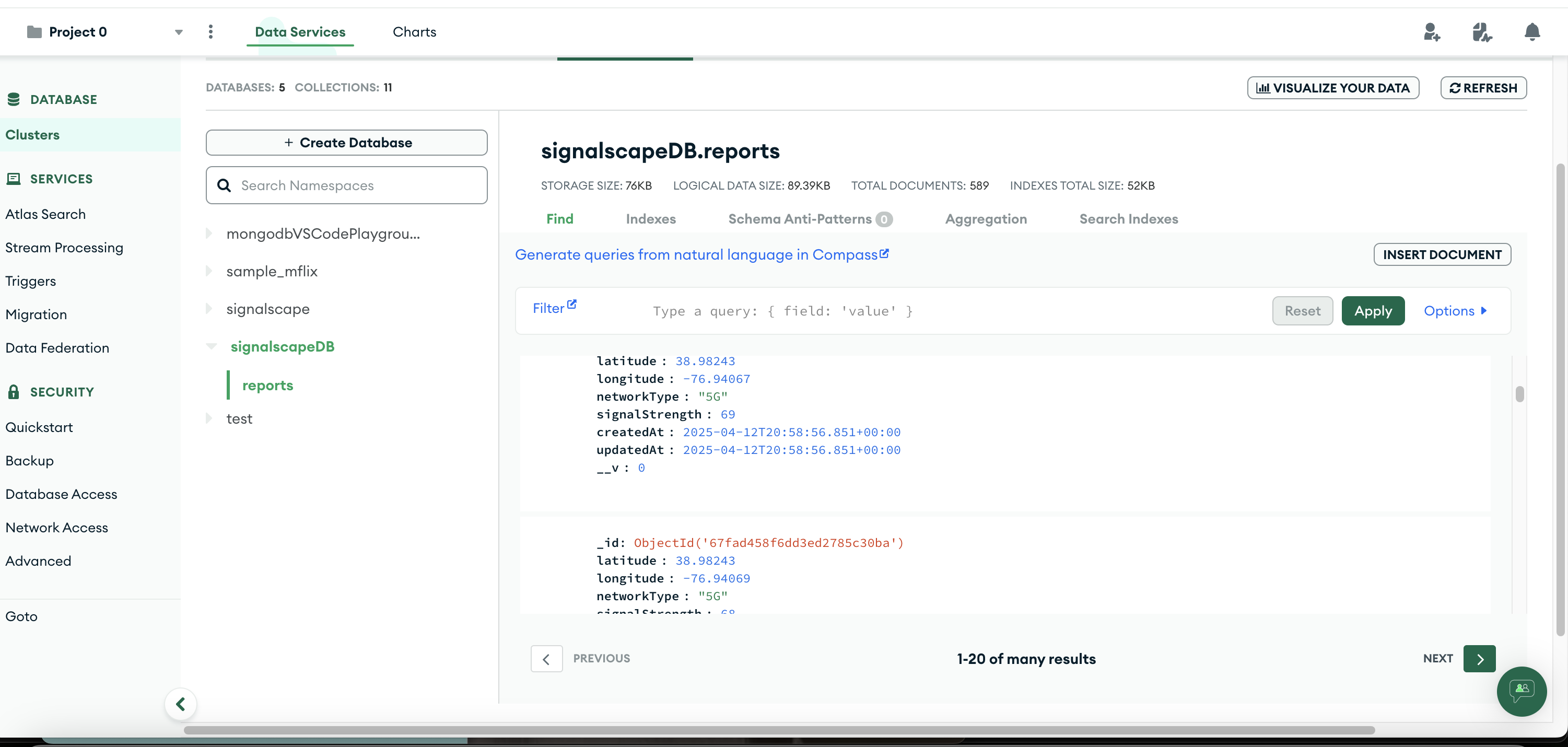Expand query Options panel
Image resolution: width=1568 pixels, height=747 pixels.
[x=1455, y=310]
